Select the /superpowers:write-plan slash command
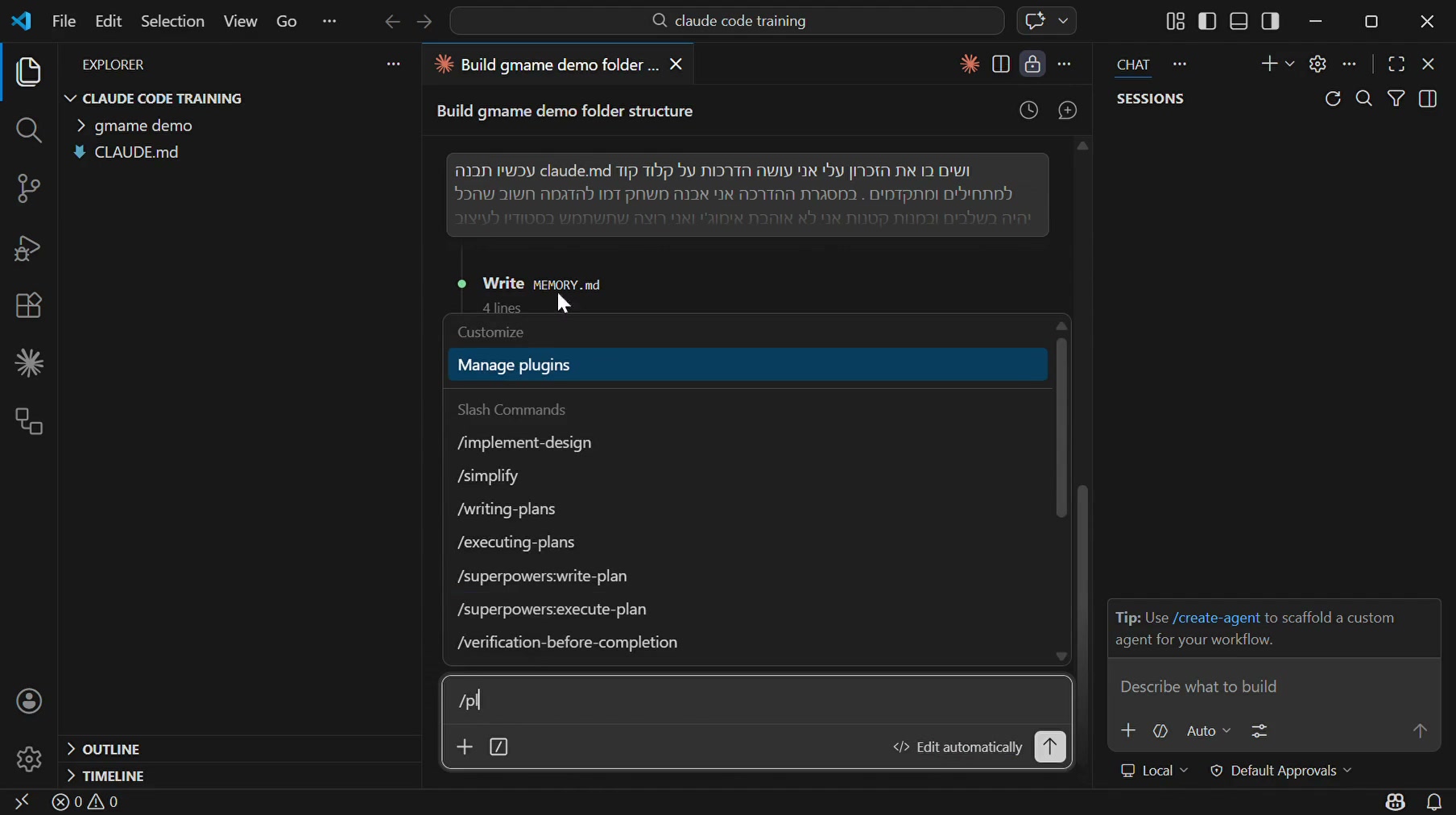The image size is (1456, 815). pos(747,577)
